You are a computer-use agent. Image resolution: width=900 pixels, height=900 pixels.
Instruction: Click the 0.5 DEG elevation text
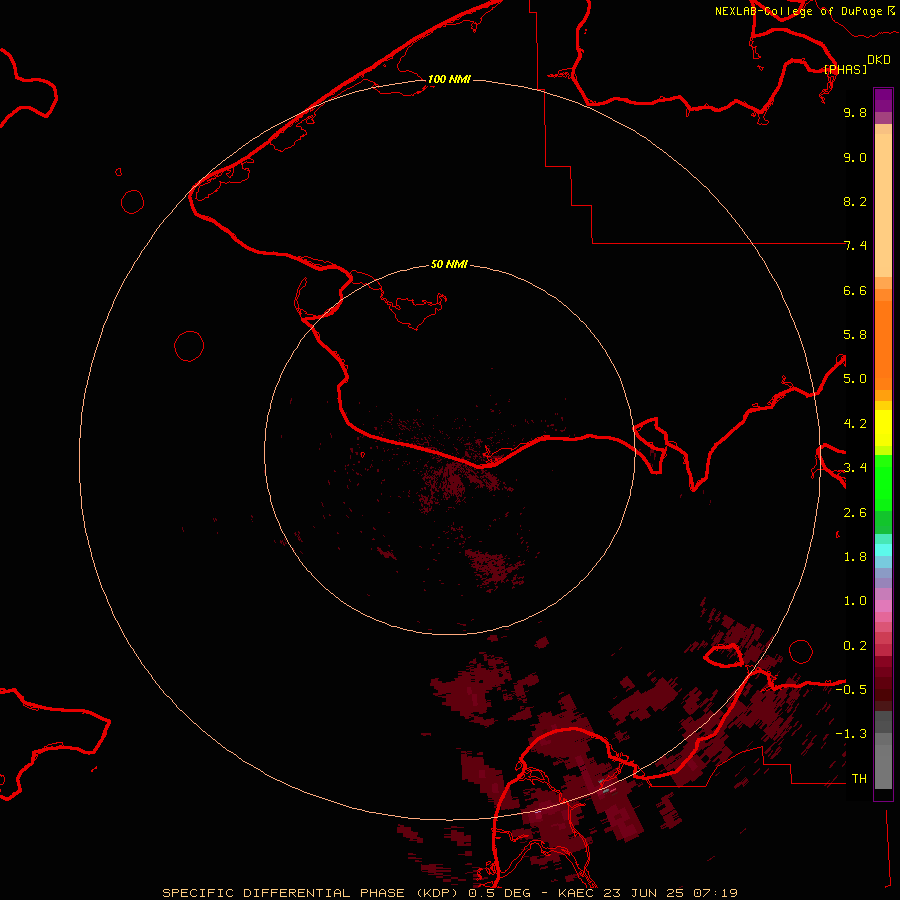point(500,893)
